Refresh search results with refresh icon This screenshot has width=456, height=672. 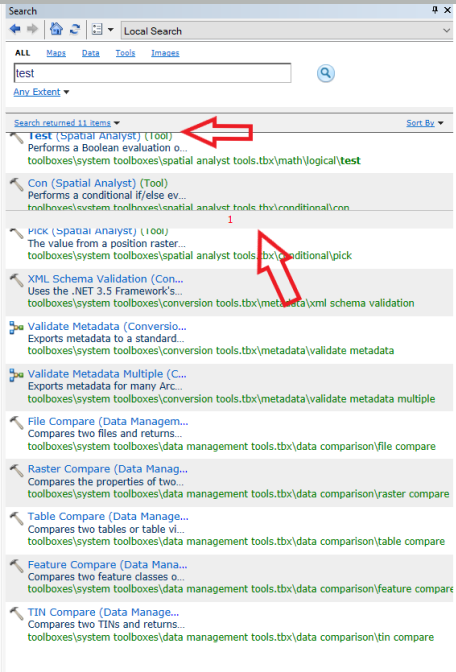coord(75,29)
